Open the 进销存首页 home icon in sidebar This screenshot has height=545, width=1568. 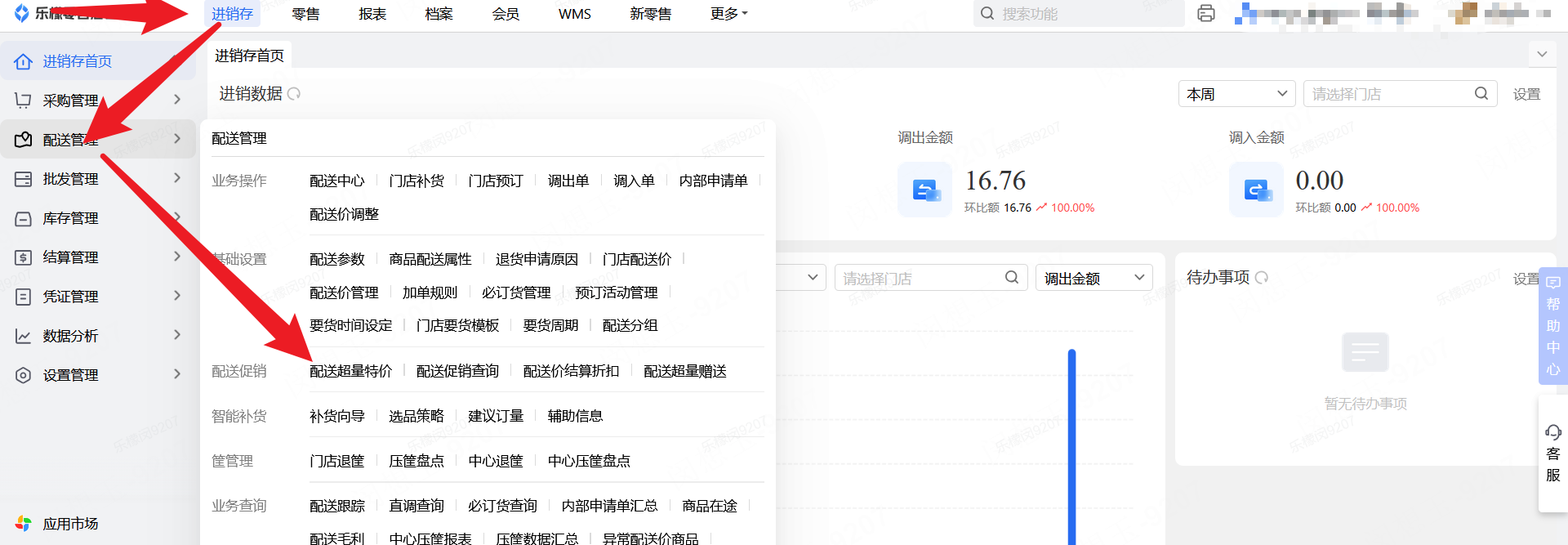tap(23, 61)
